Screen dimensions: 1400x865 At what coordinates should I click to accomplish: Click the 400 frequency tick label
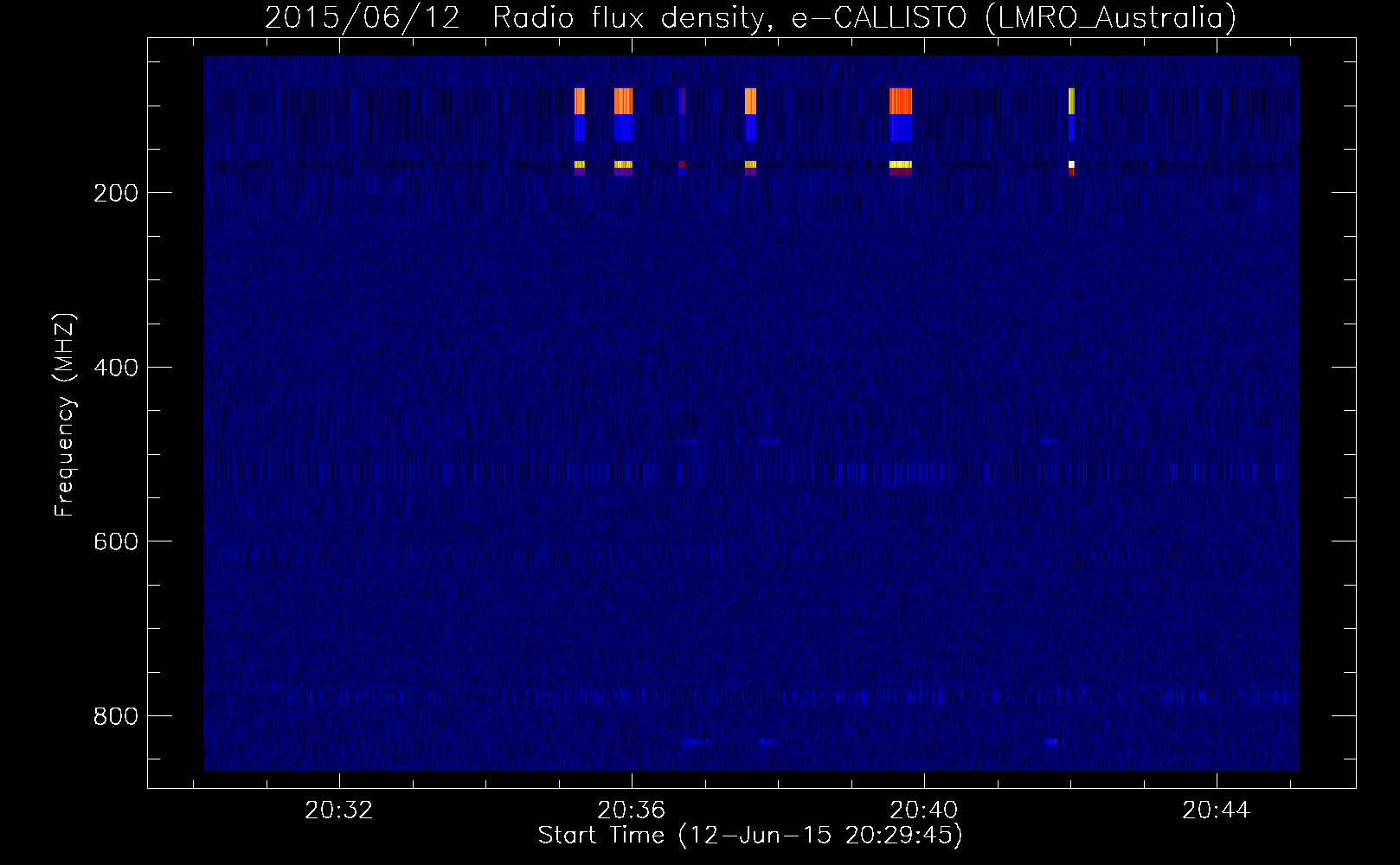pos(115,368)
